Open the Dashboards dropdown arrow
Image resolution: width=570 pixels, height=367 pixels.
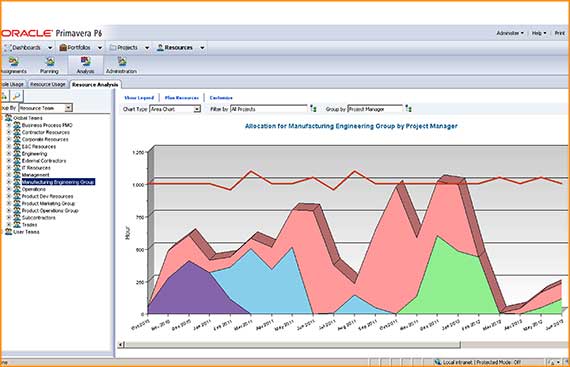[x=50, y=48]
